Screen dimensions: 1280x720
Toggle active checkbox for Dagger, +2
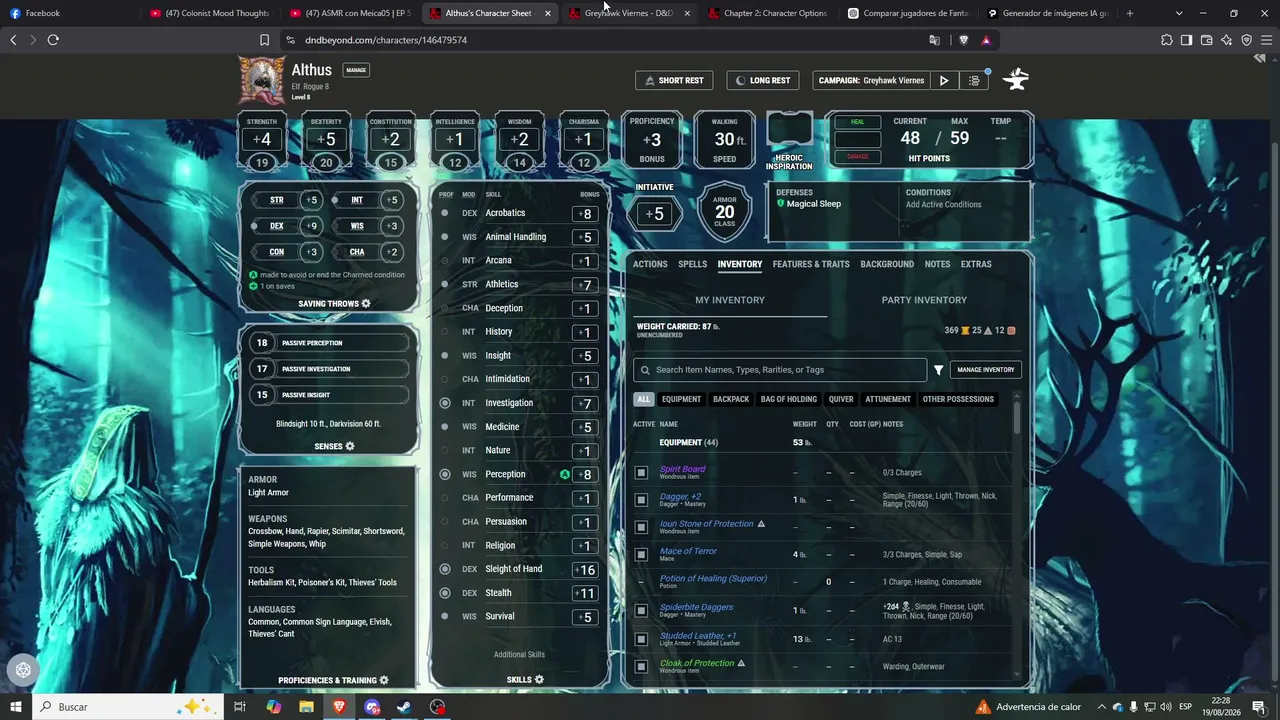coord(641,500)
